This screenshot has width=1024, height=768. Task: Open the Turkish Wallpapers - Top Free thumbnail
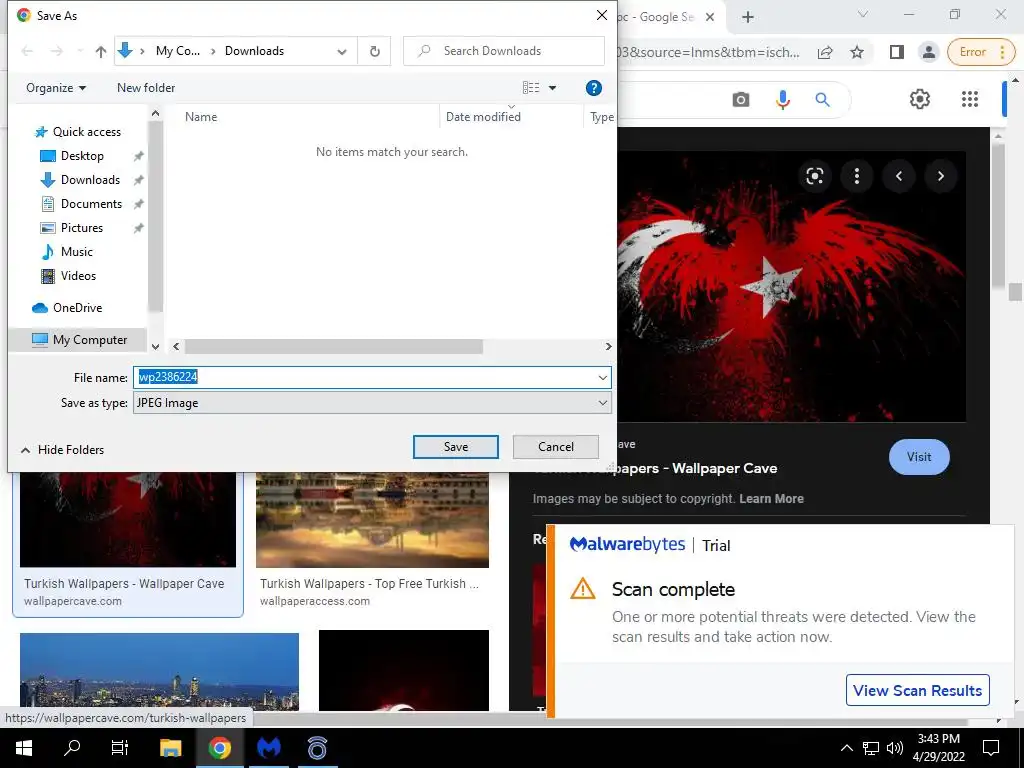(x=372, y=520)
